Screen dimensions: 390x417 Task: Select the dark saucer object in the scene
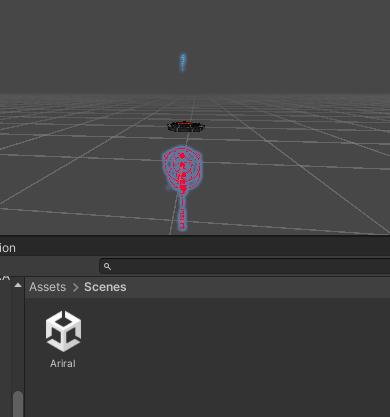(x=186, y=127)
